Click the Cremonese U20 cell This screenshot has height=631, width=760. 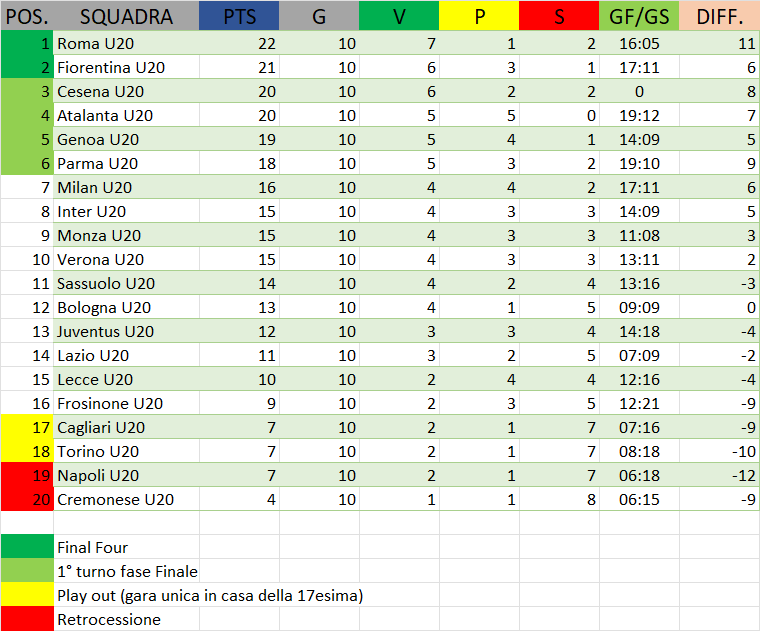pos(126,500)
